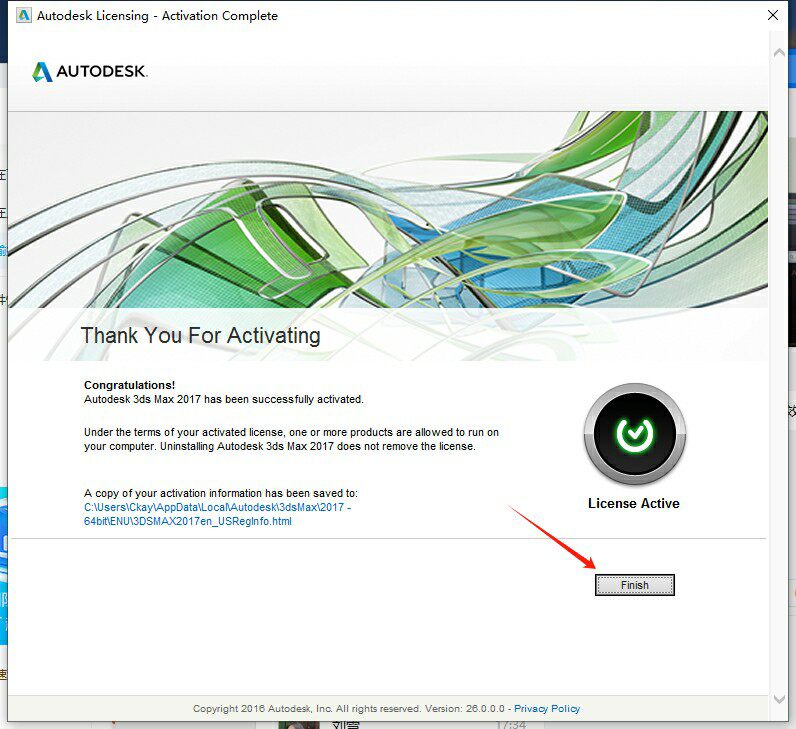Image resolution: width=796 pixels, height=729 pixels.
Task: Click 'Under the terms of your activated license' text
Action: [291, 439]
